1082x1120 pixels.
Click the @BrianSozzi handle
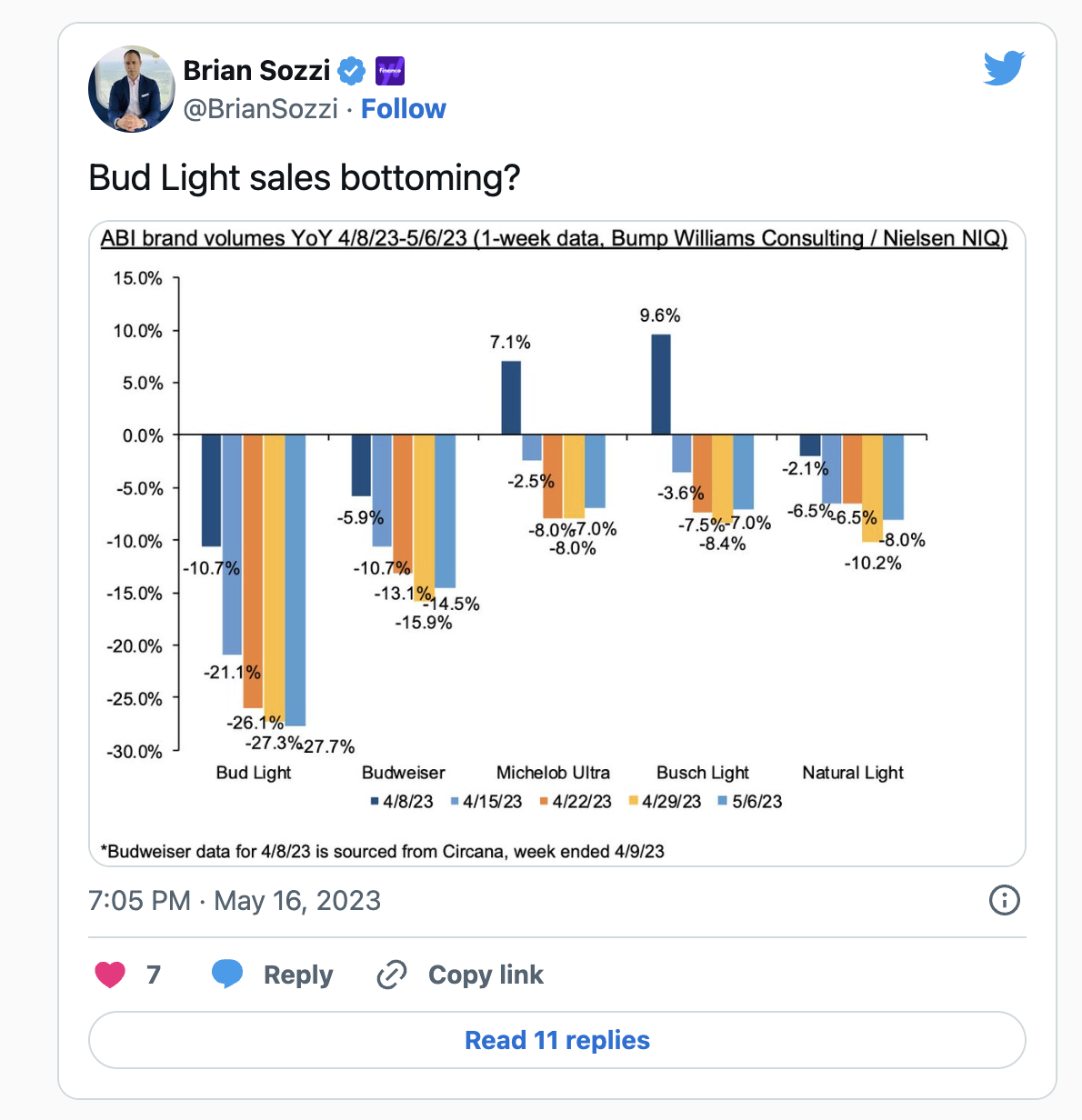[x=261, y=109]
